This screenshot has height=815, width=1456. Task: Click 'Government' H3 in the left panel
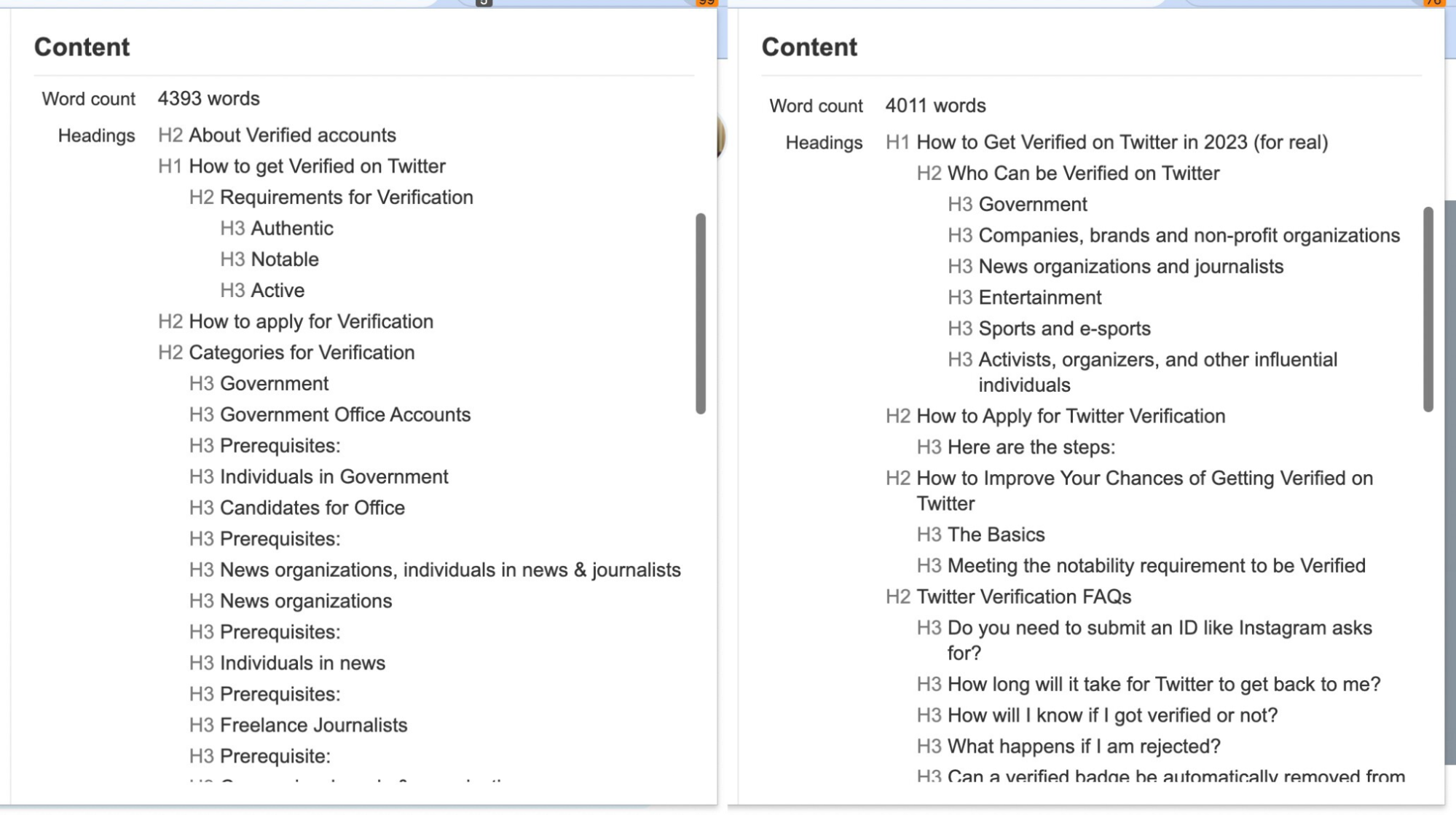point(274,384)
